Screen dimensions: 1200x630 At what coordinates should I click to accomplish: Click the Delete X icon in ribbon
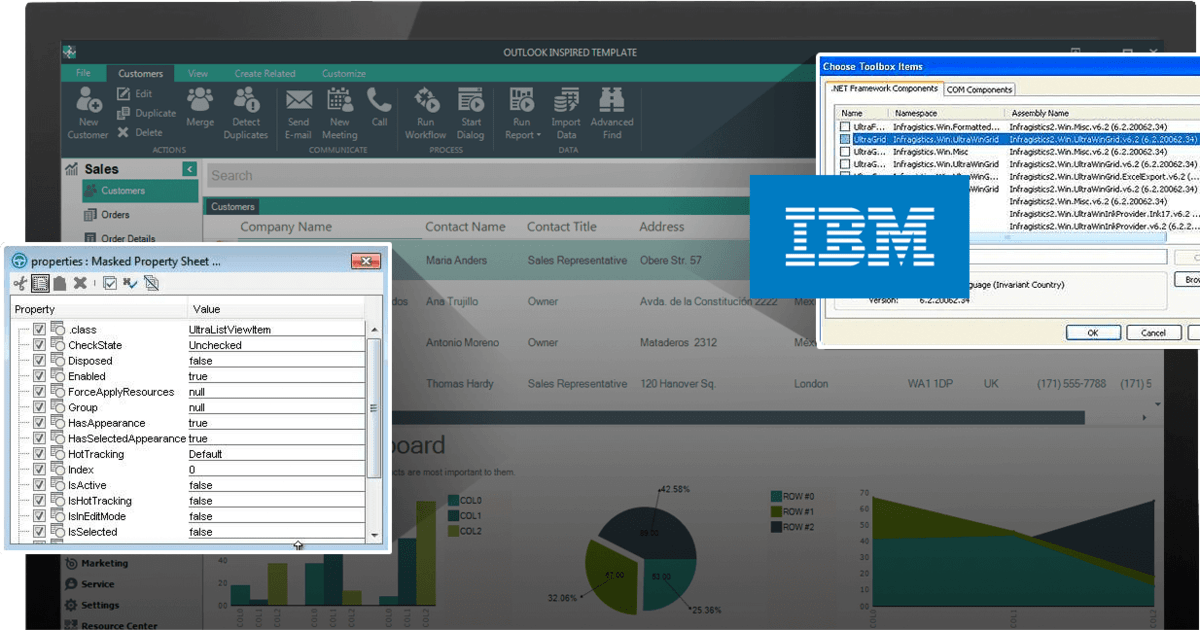(123, 132)
